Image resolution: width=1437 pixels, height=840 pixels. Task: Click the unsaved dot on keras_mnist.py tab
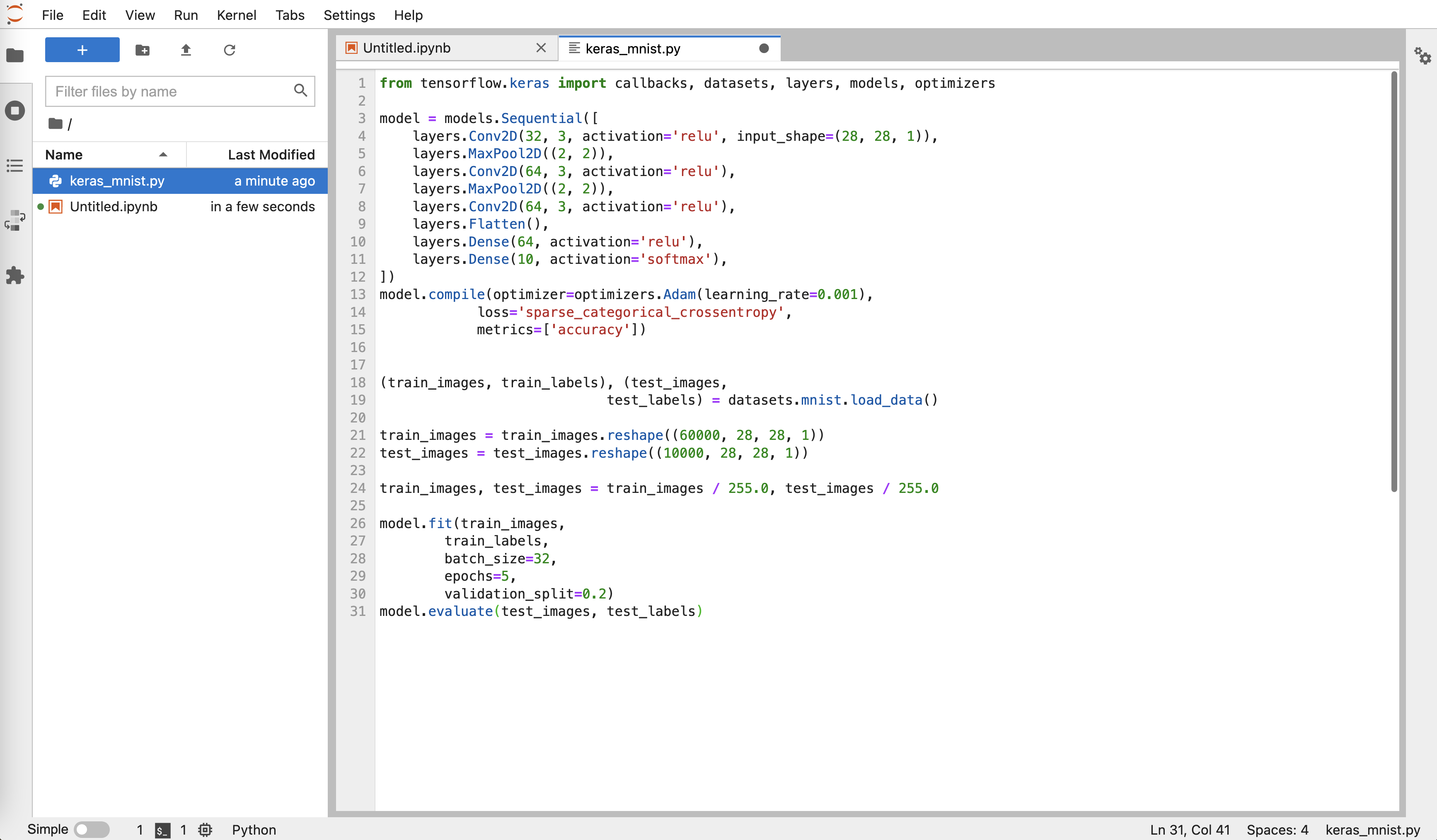764,48
